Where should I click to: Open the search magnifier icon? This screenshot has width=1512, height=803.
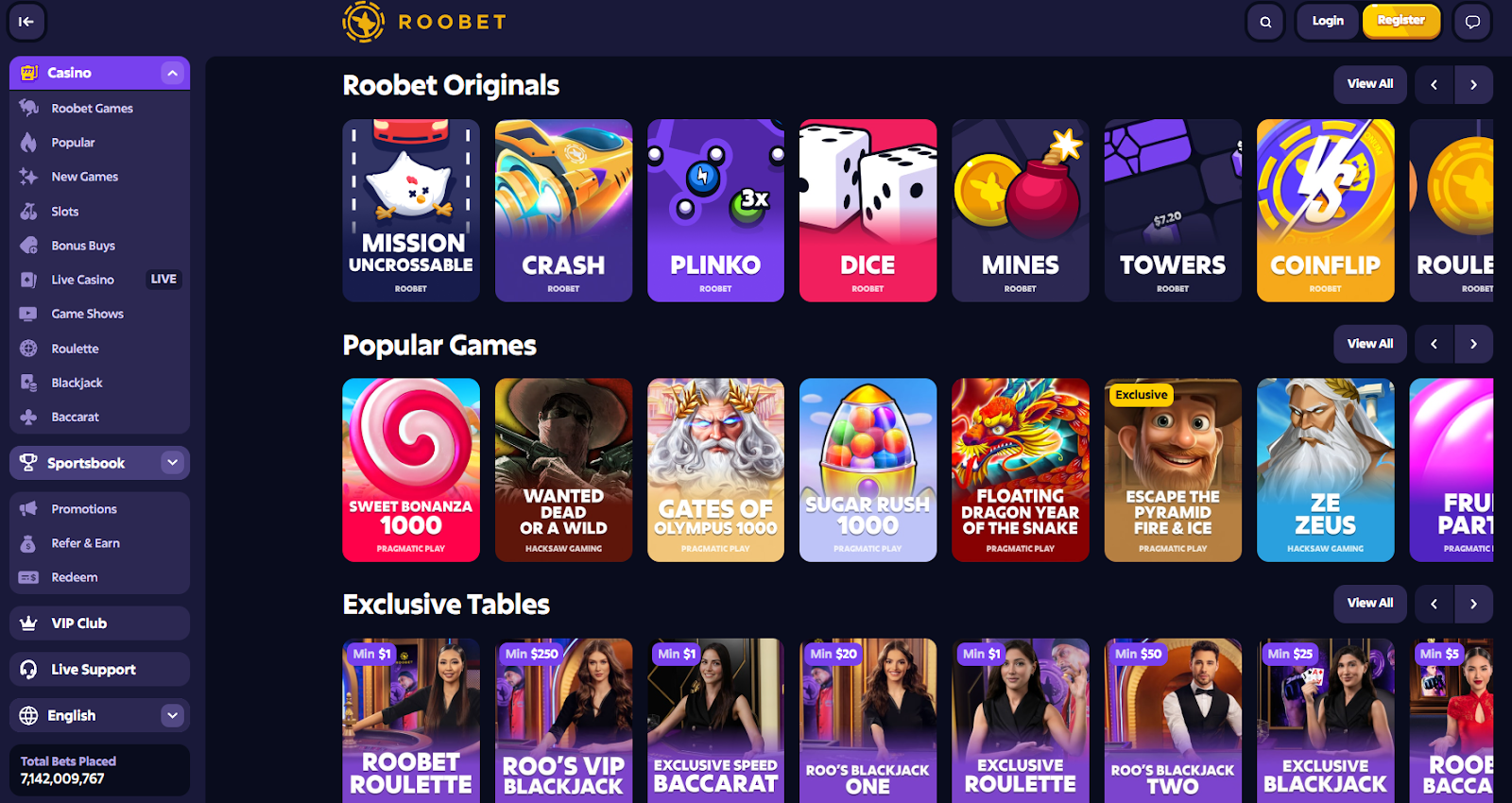click(x=1265, y=22)
